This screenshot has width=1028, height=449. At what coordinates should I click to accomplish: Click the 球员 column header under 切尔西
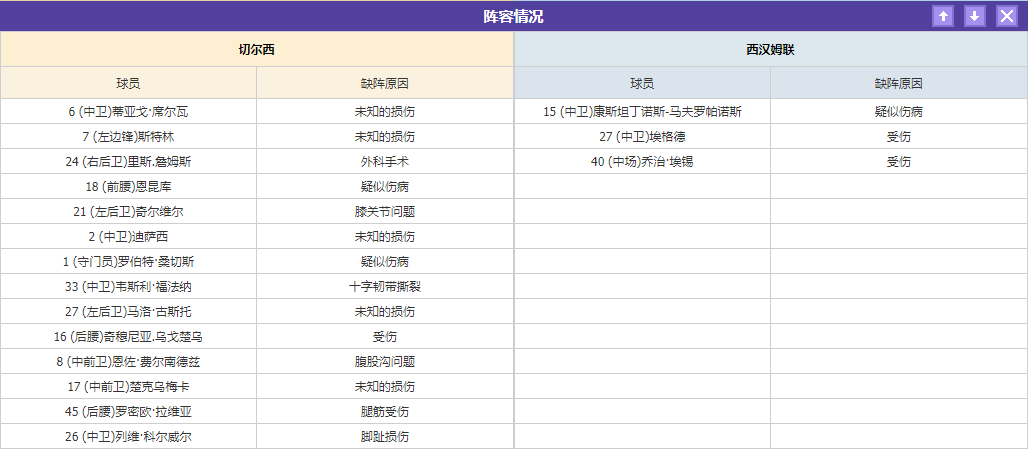pyautogui.click(x=128, y=83)
